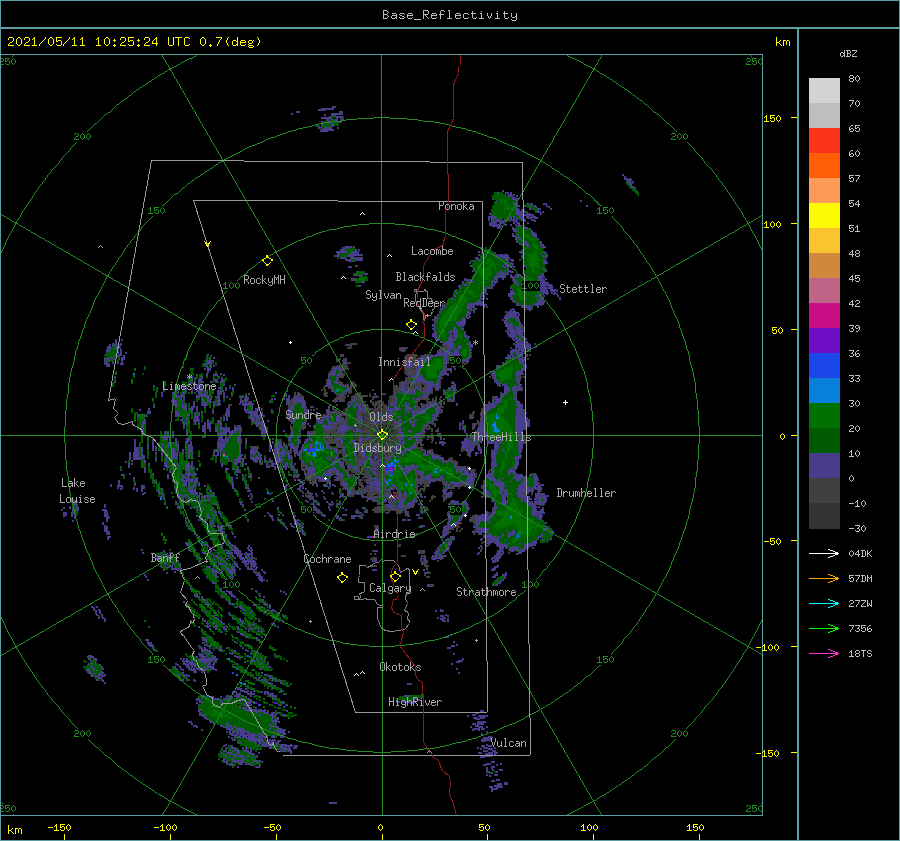Click the Didsbury label

pyautogui.click(x=377, y=448)
